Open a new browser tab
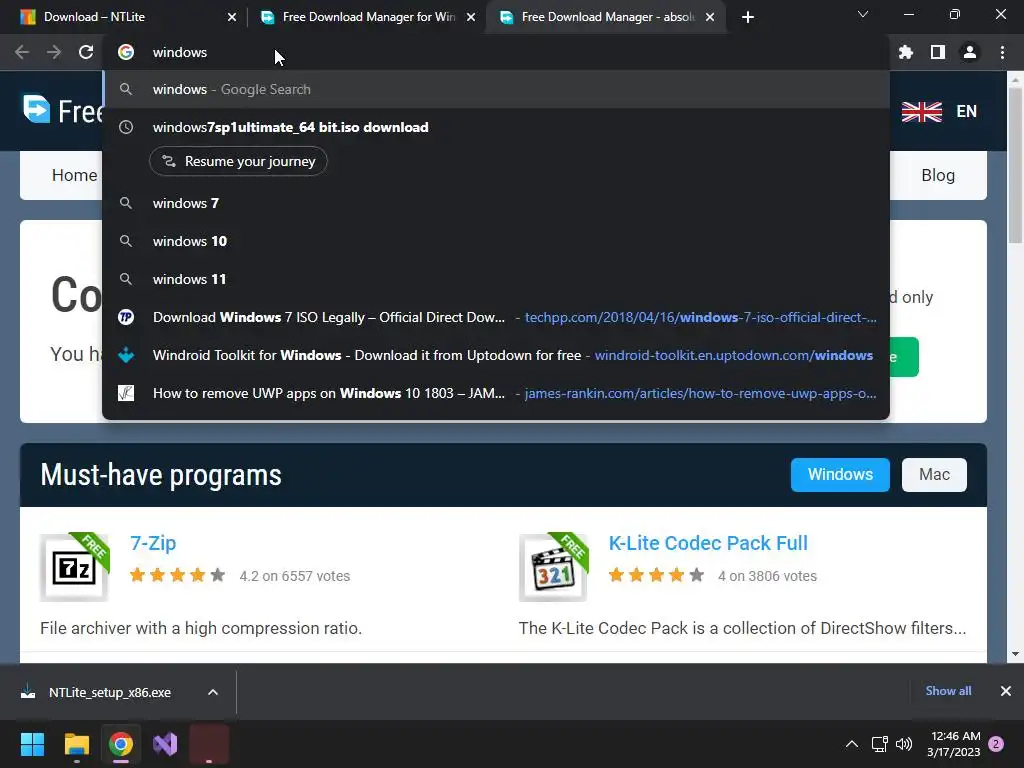The width and height of the screenshot is (1024, 768). click(x=748, y=17)
